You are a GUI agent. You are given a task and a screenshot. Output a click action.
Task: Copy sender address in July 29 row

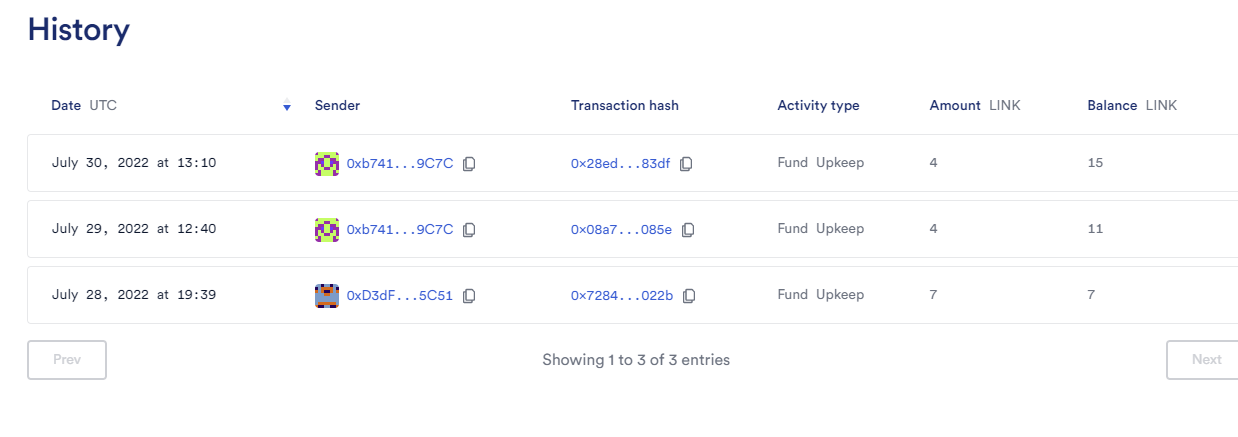(469, 229)
